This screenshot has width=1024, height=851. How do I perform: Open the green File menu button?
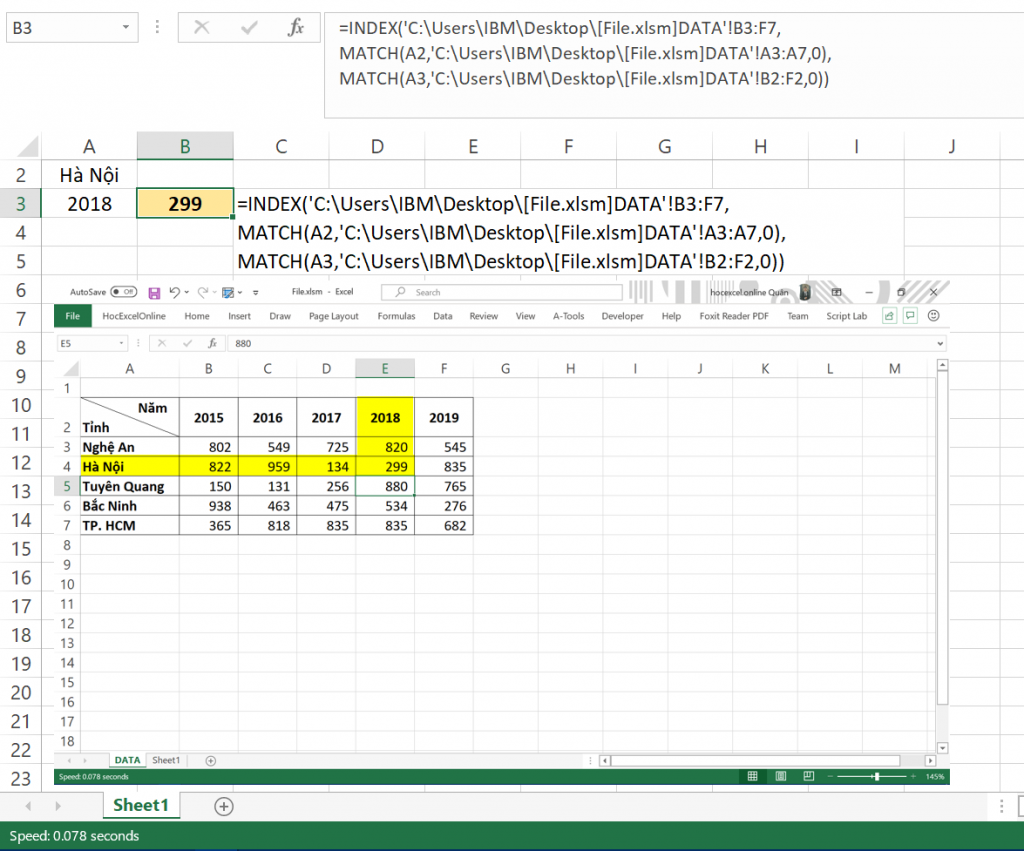(72, 316)
